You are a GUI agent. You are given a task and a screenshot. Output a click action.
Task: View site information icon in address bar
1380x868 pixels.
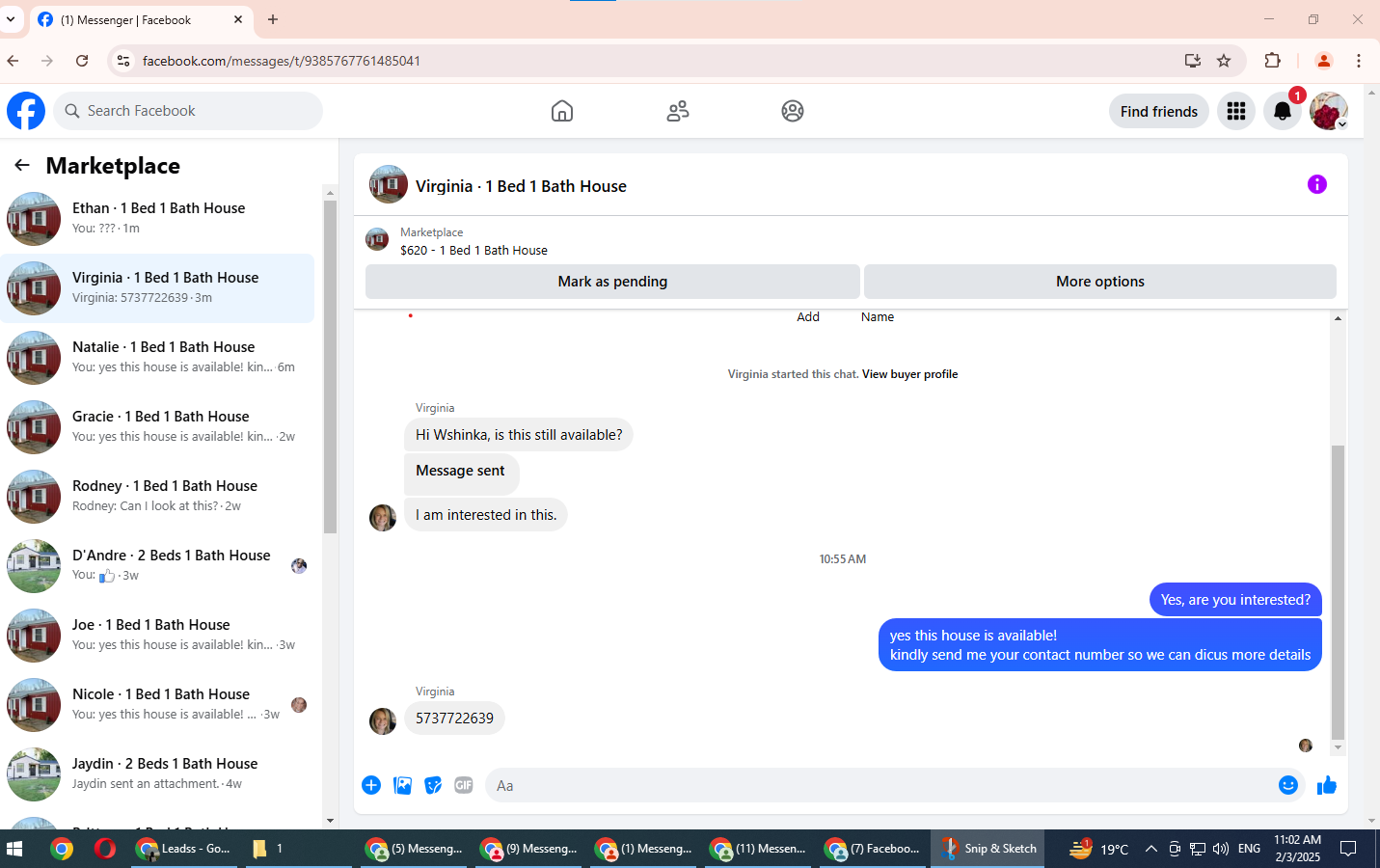point(122,61)
